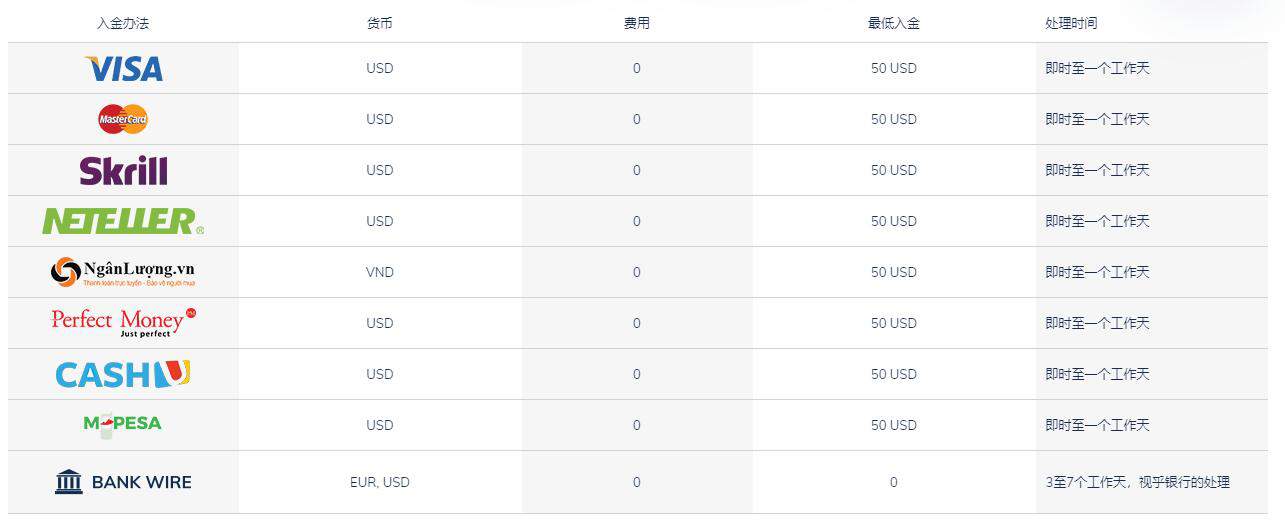Click the CASHU logo
Screen dimensions: 1285x529
[123, 374]
